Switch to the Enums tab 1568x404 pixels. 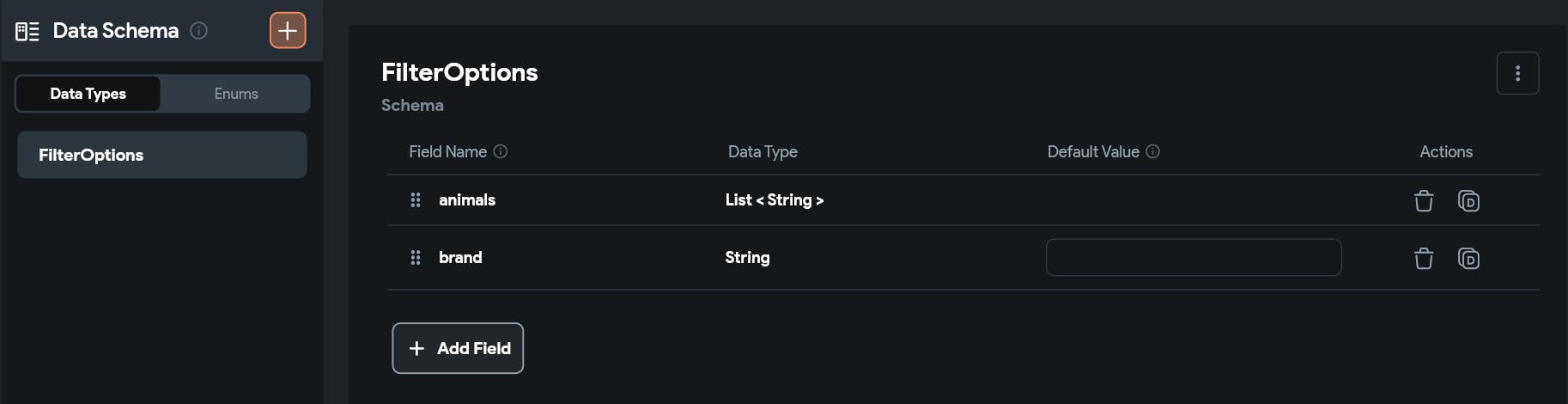coord(236,94)
